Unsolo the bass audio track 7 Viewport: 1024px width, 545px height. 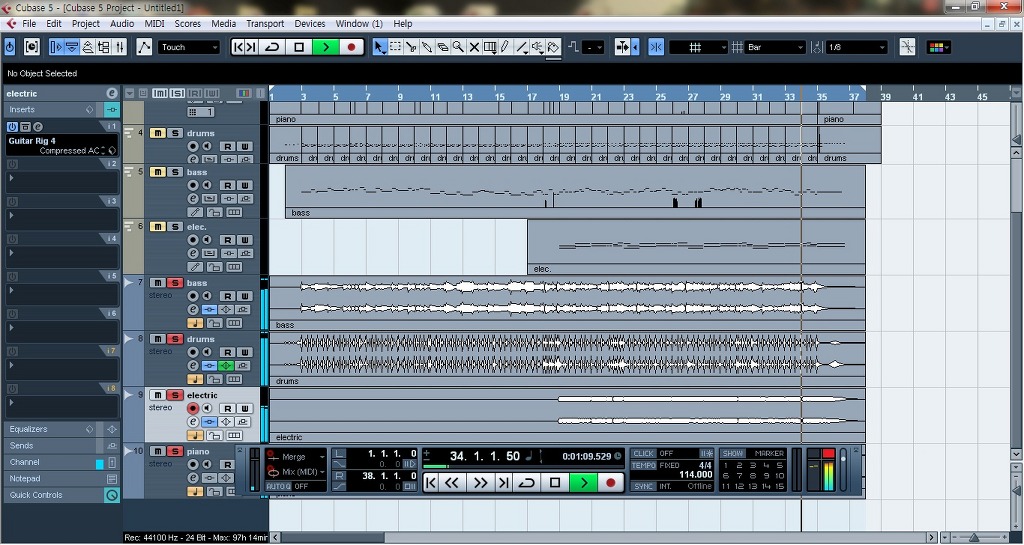pyautogui.click(x=174, y=283)
